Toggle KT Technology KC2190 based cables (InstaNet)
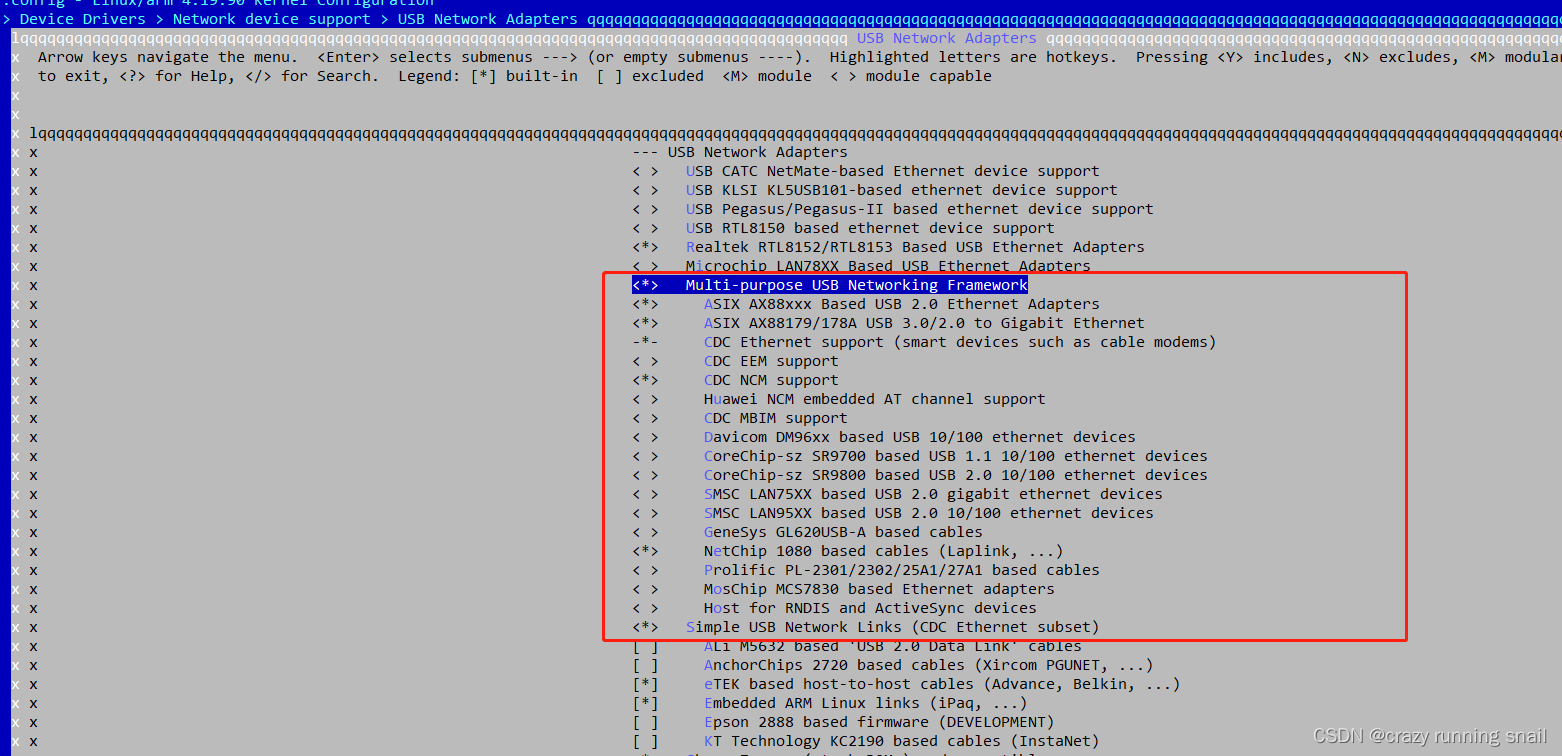Screen dimensions: 1562x756 point(866,741)
